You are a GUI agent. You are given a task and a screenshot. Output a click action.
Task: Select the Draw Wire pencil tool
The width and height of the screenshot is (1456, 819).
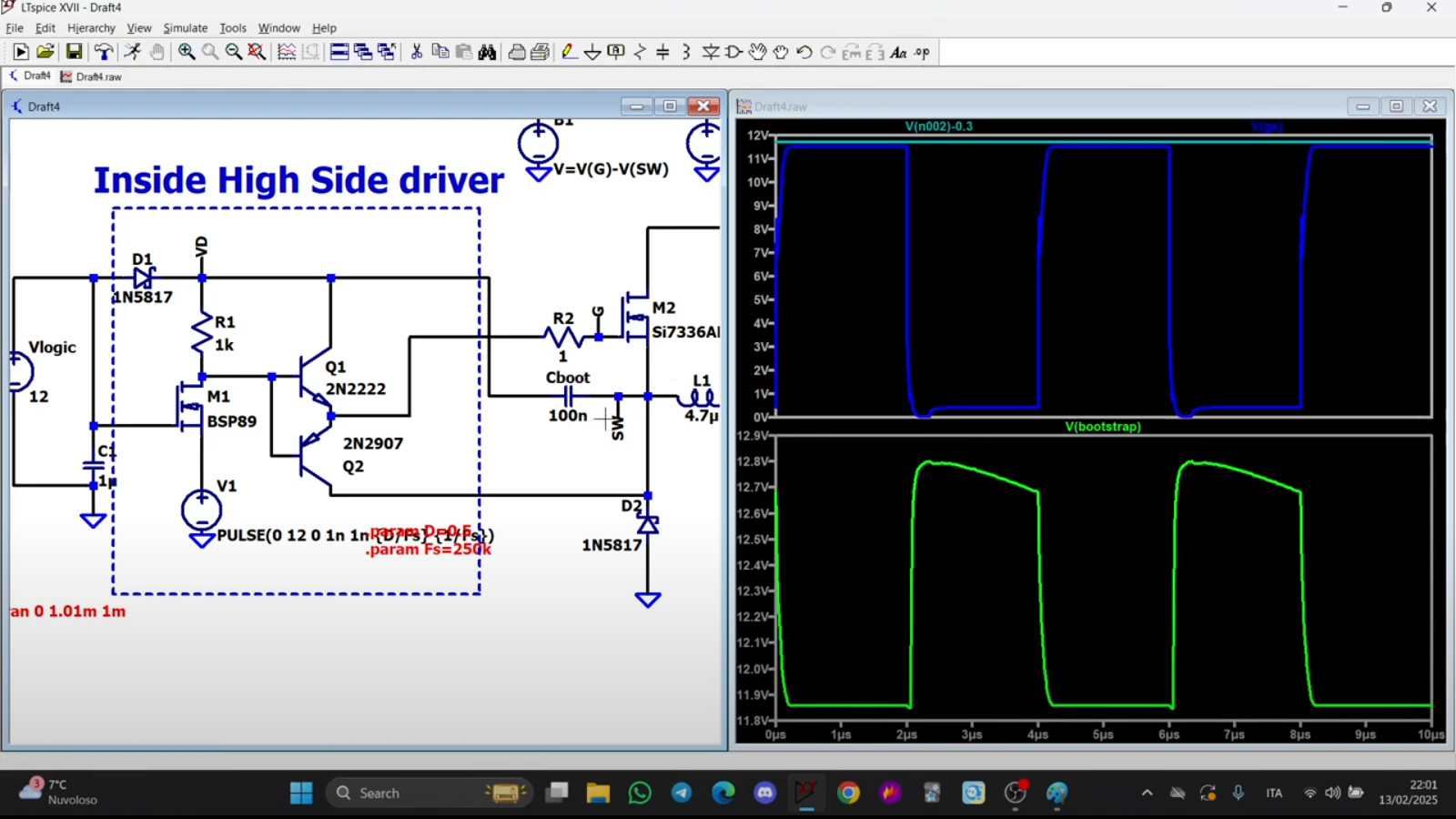click(569, 52)
